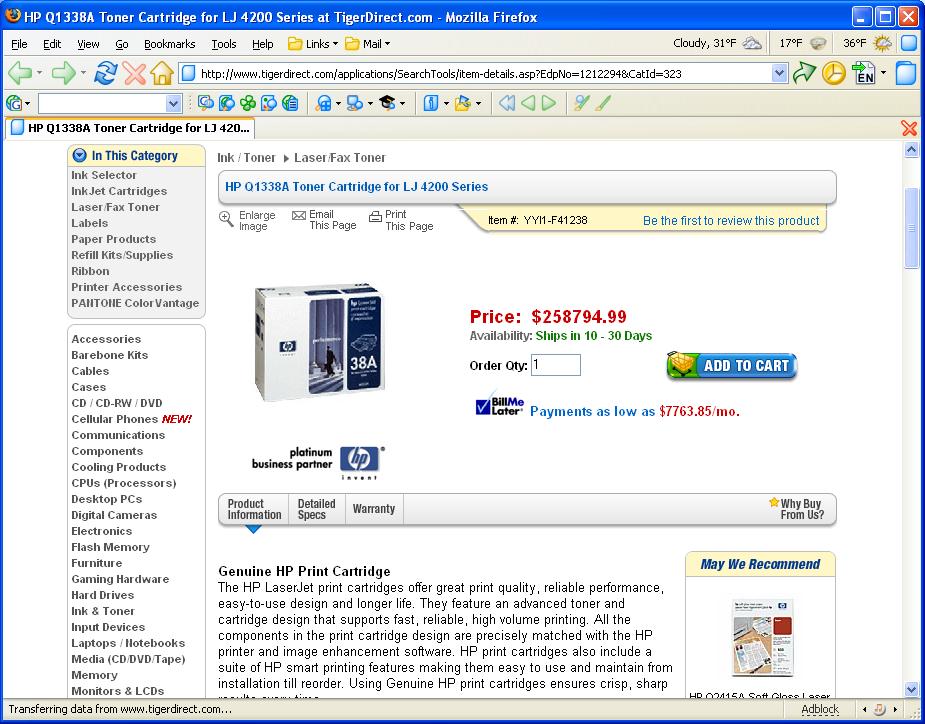Open the Bookmarks menu

pyautogui.click(x=169, y=44)
